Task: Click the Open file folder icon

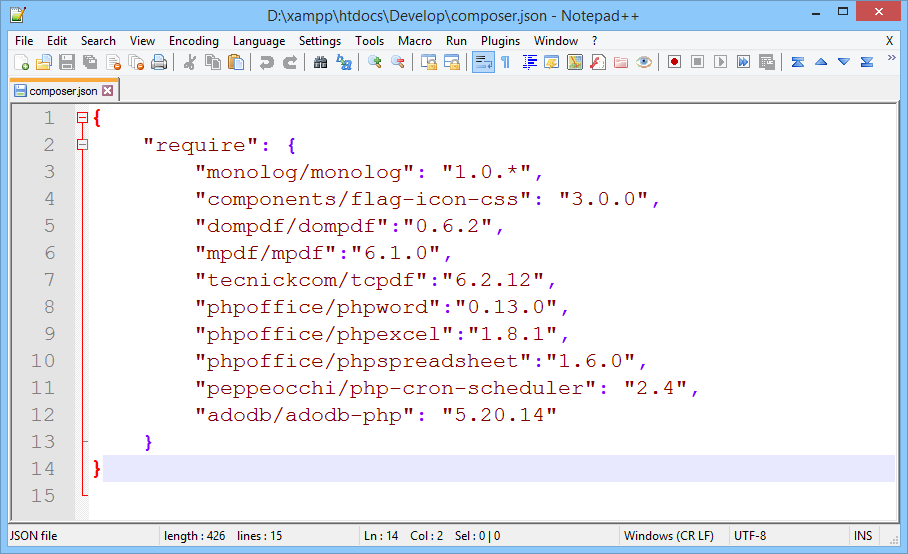Action: click(x=43, y=62)
